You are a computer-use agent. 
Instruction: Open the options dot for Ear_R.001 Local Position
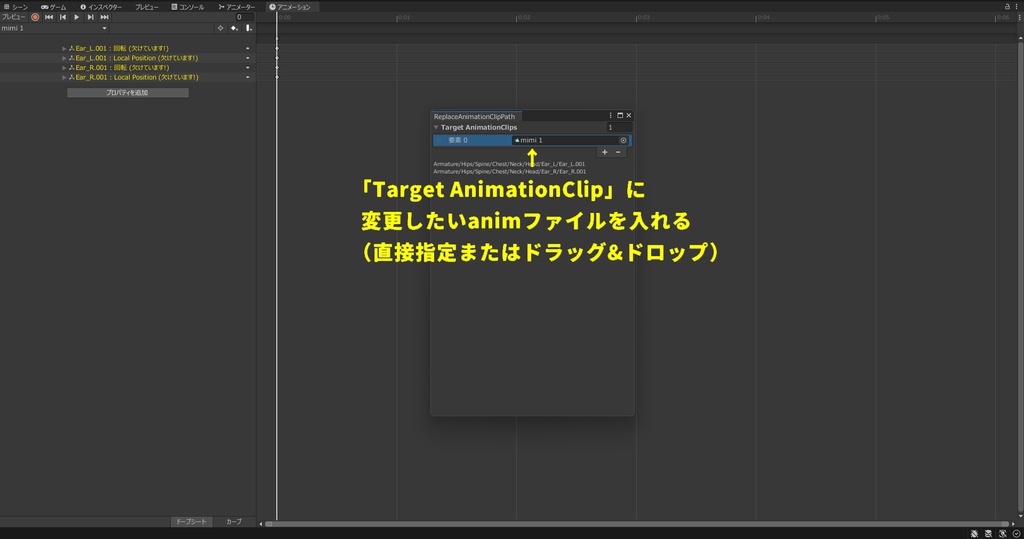pos(248,77)
